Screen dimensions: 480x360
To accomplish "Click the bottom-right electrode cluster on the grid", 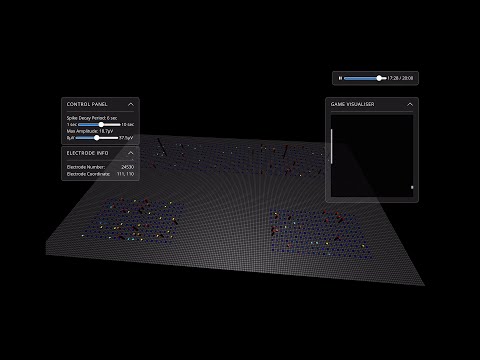I will pos(320,234).
